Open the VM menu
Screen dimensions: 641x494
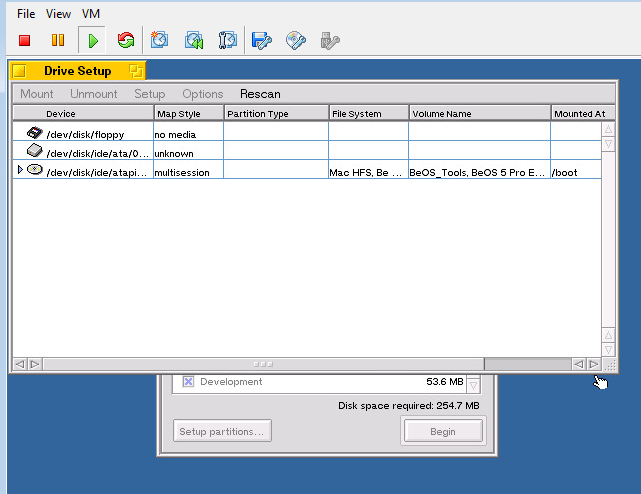[91, 14]
